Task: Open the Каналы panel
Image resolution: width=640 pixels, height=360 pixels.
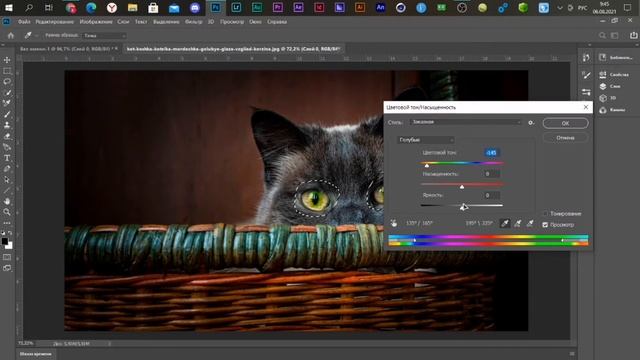Action: point(613,110)
